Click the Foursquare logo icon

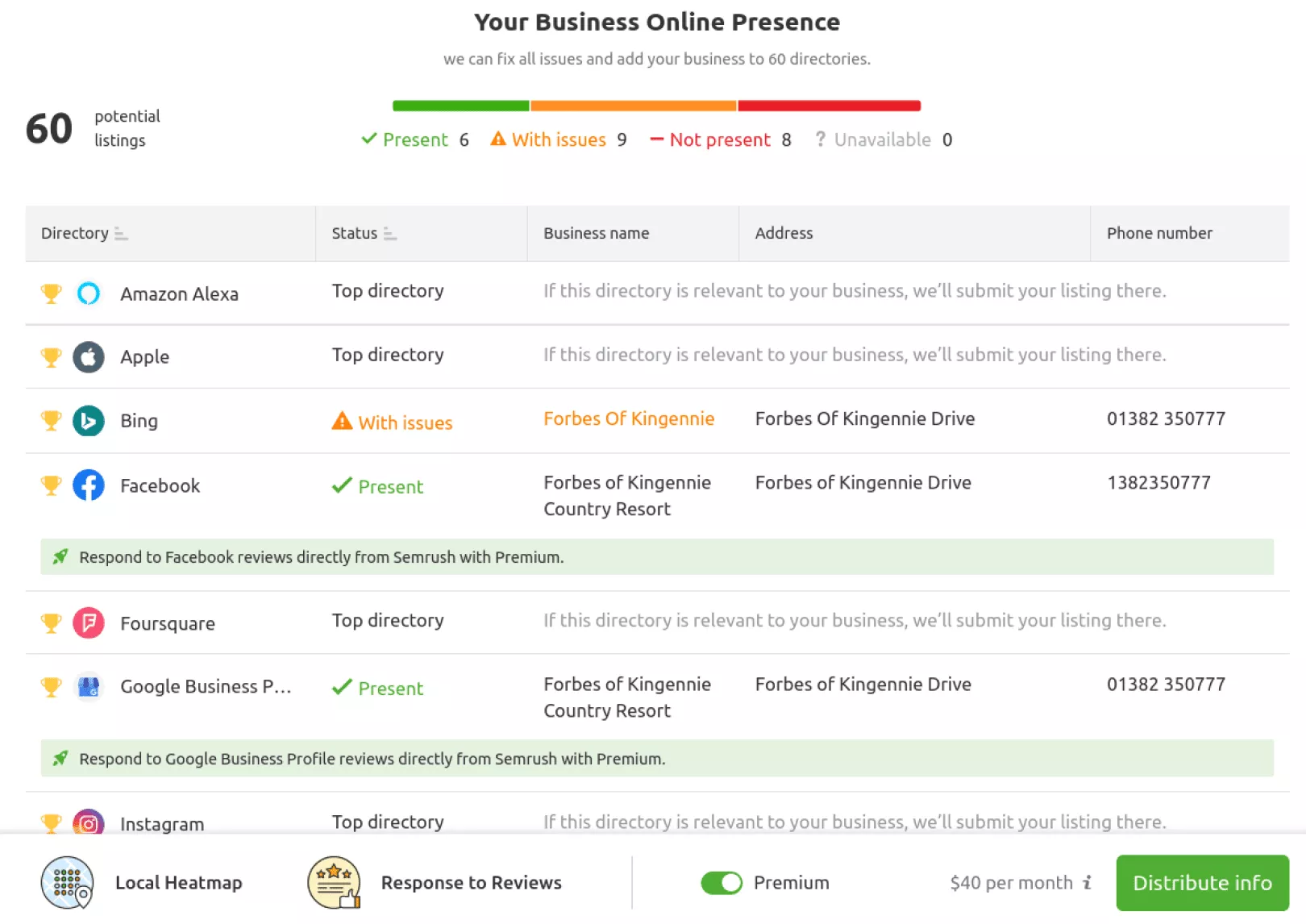[x=89, y=623]
